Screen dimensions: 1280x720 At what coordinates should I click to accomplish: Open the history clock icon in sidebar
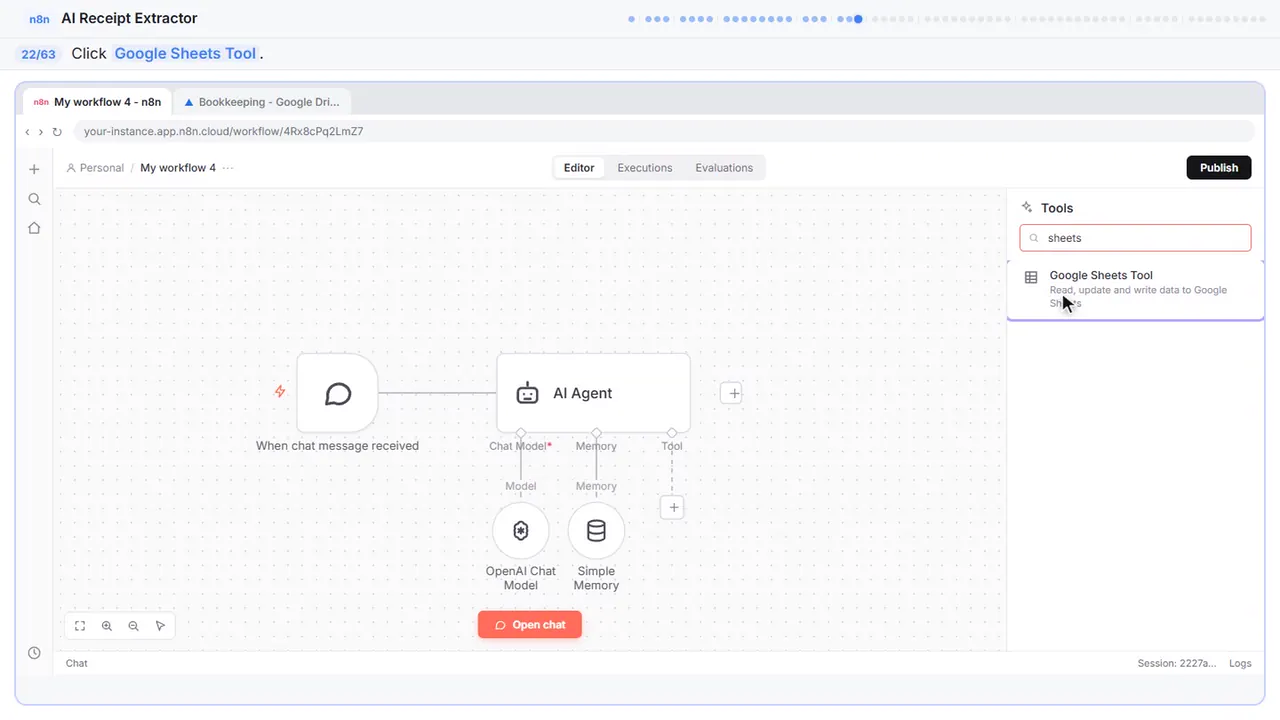click(x=34, y=653)
